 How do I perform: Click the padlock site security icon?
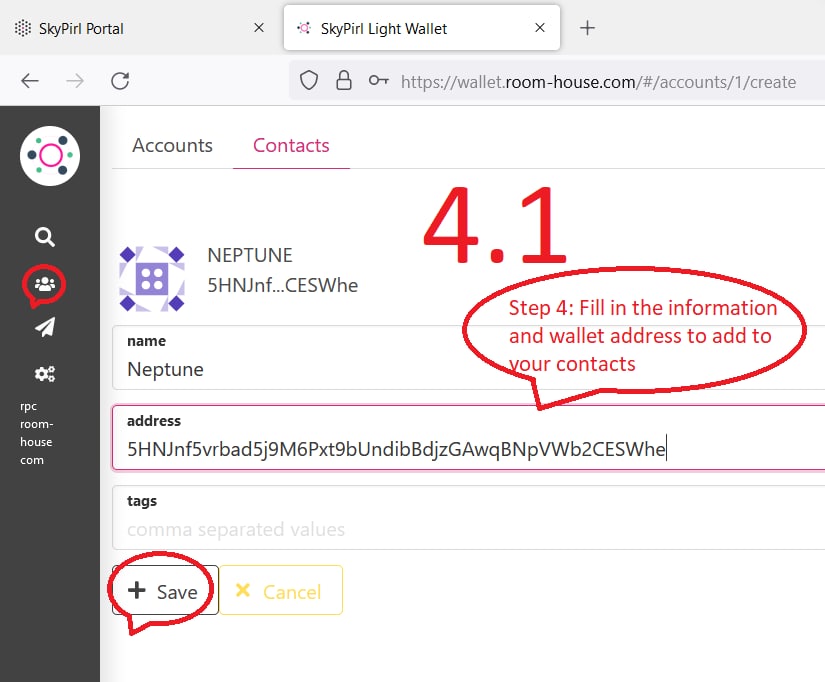click(343, 81)
